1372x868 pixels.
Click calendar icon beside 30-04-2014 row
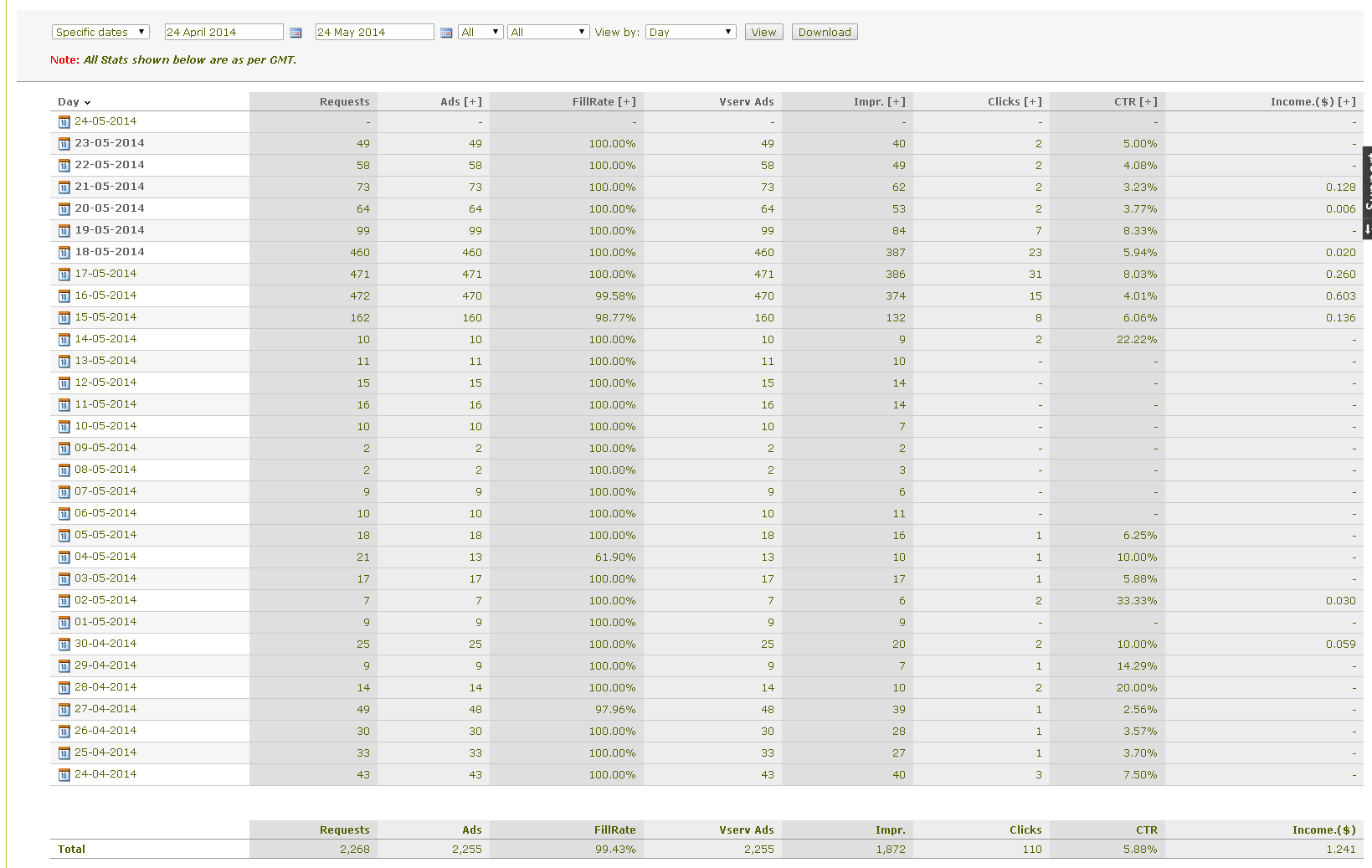click(x=64, y=645)
